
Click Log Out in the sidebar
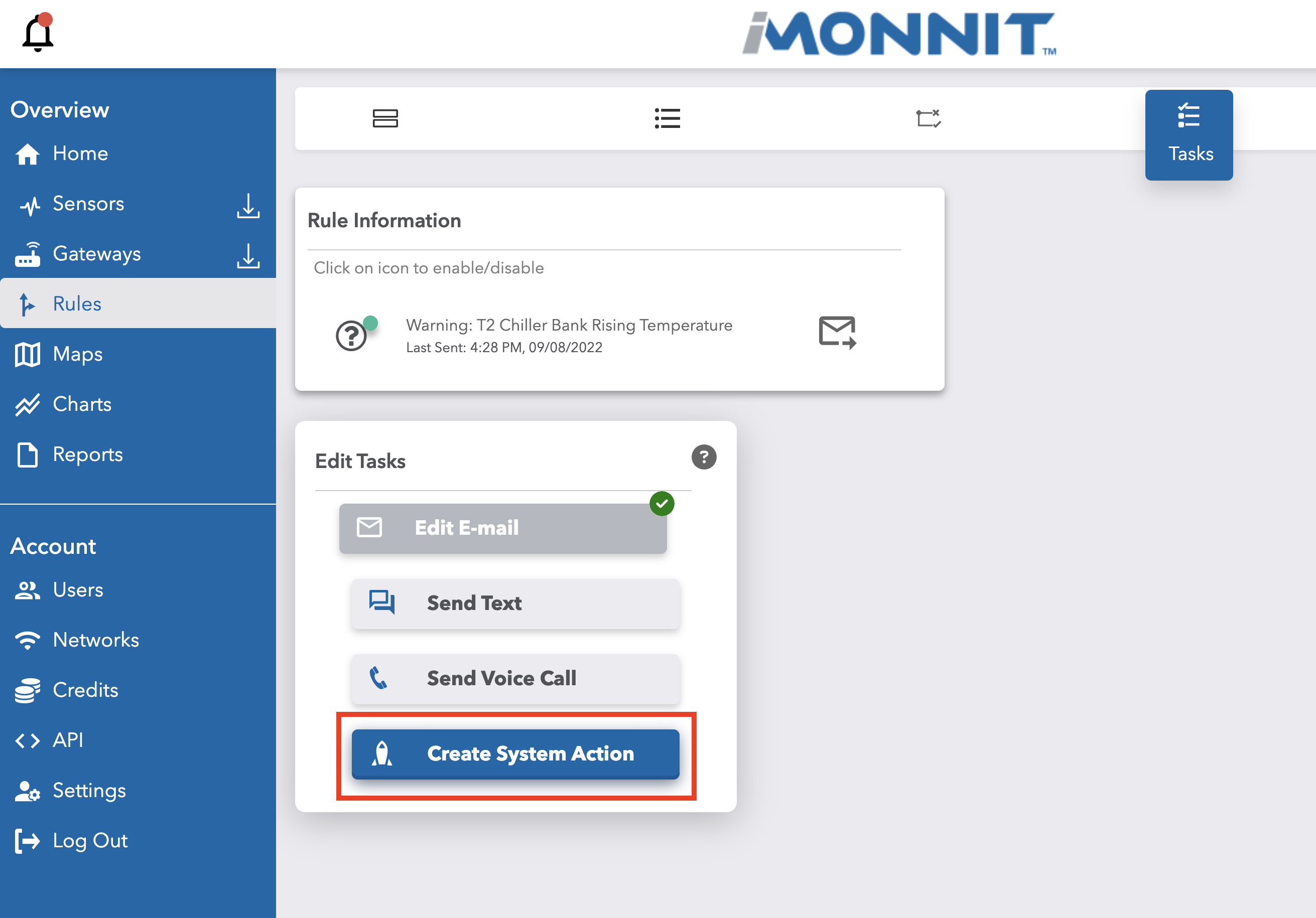point(138,841)
